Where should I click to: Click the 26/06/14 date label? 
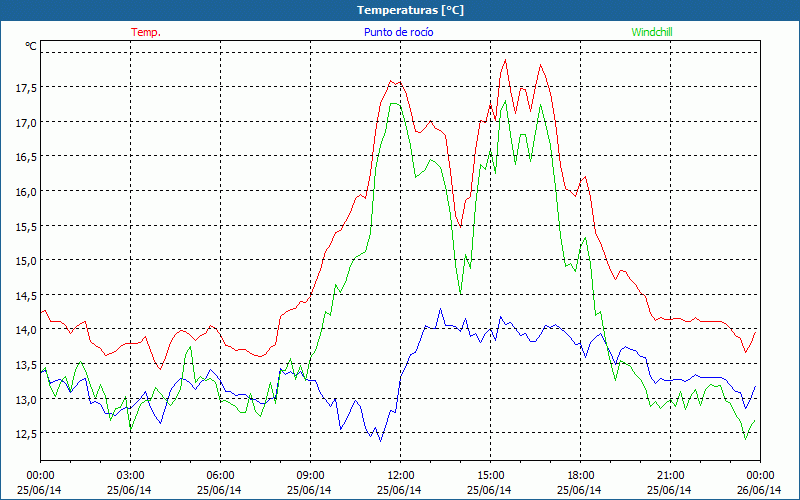pos(759,490)
